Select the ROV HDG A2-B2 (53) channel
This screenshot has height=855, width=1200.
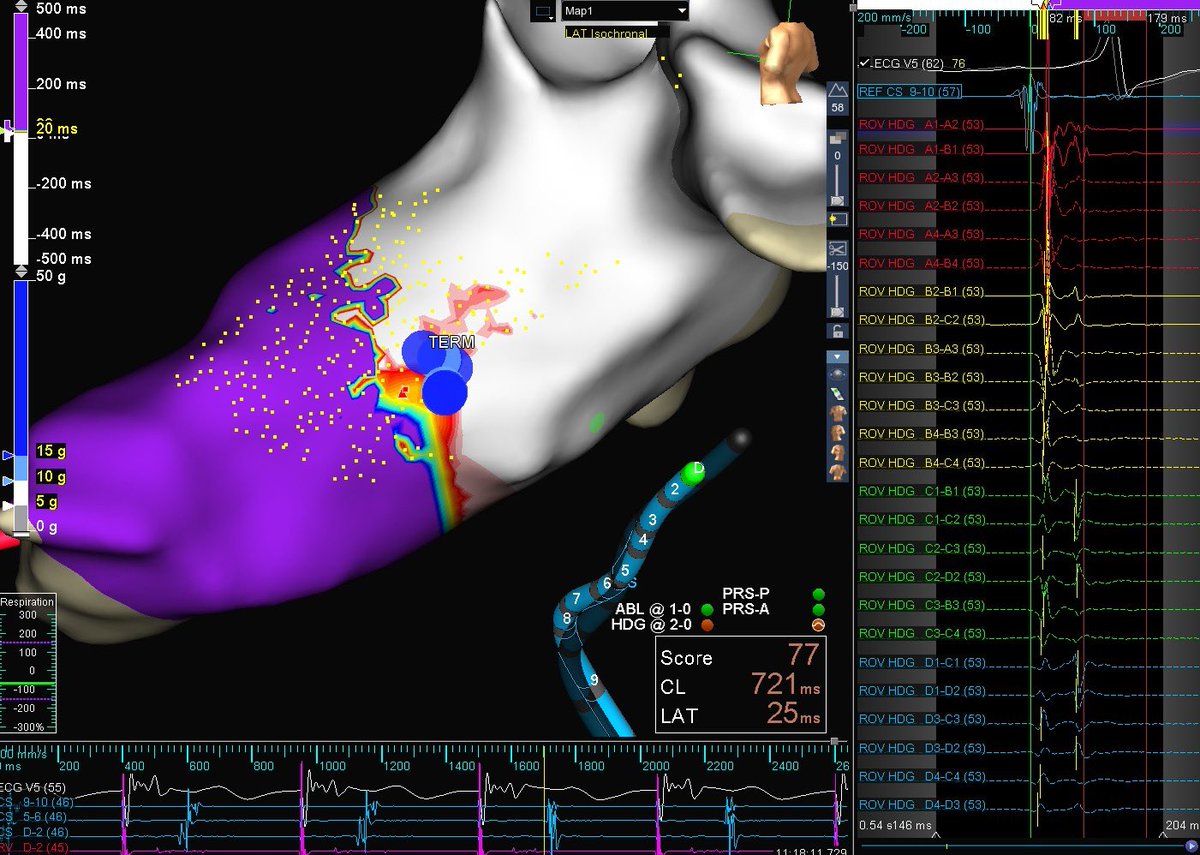tap(920, 205)
